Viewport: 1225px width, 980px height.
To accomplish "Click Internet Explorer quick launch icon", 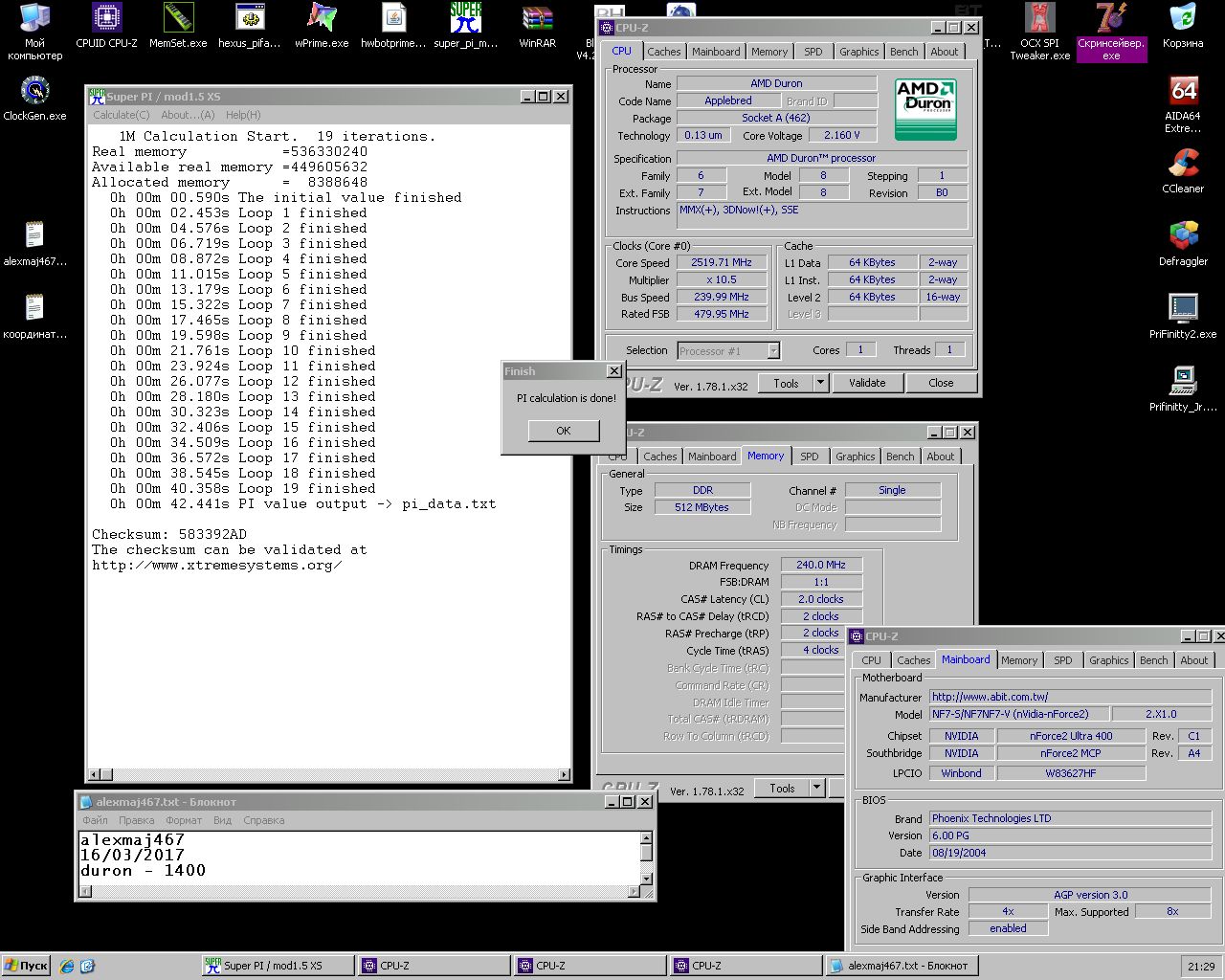I will [67, 966].
